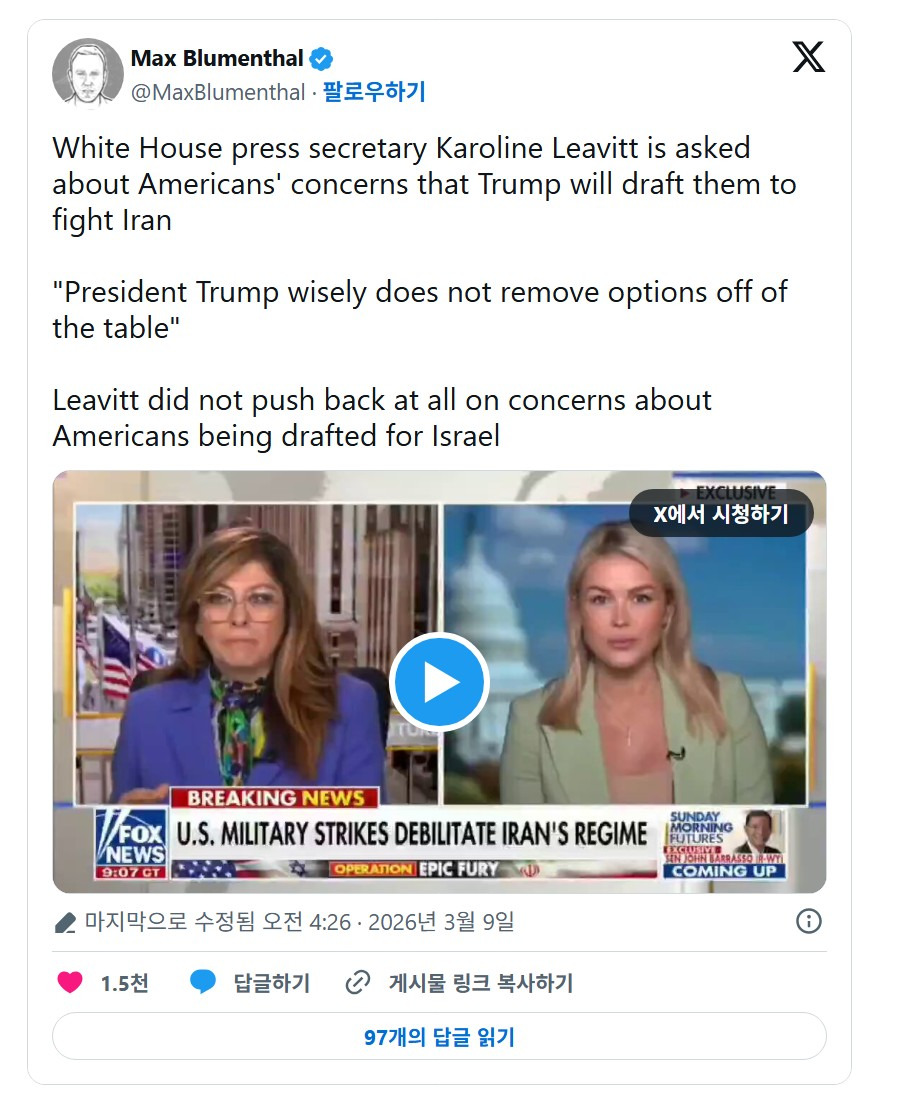Screen dimensions: 917x1099
Task: Open the 2026년 3월 9일 timestamp link
Action: pos(441,922)
